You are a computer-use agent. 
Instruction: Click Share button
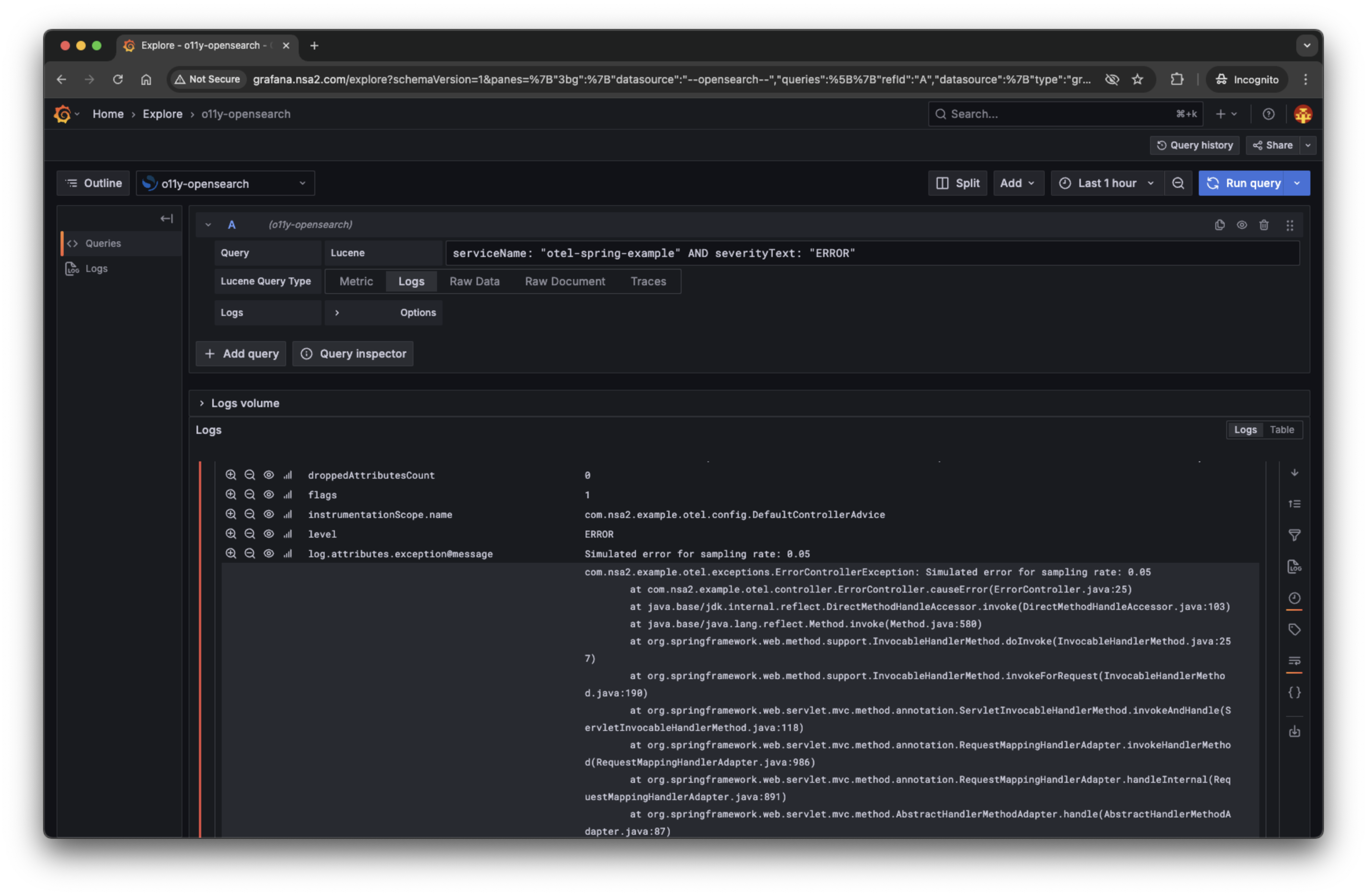click(x=1273, y=145)
